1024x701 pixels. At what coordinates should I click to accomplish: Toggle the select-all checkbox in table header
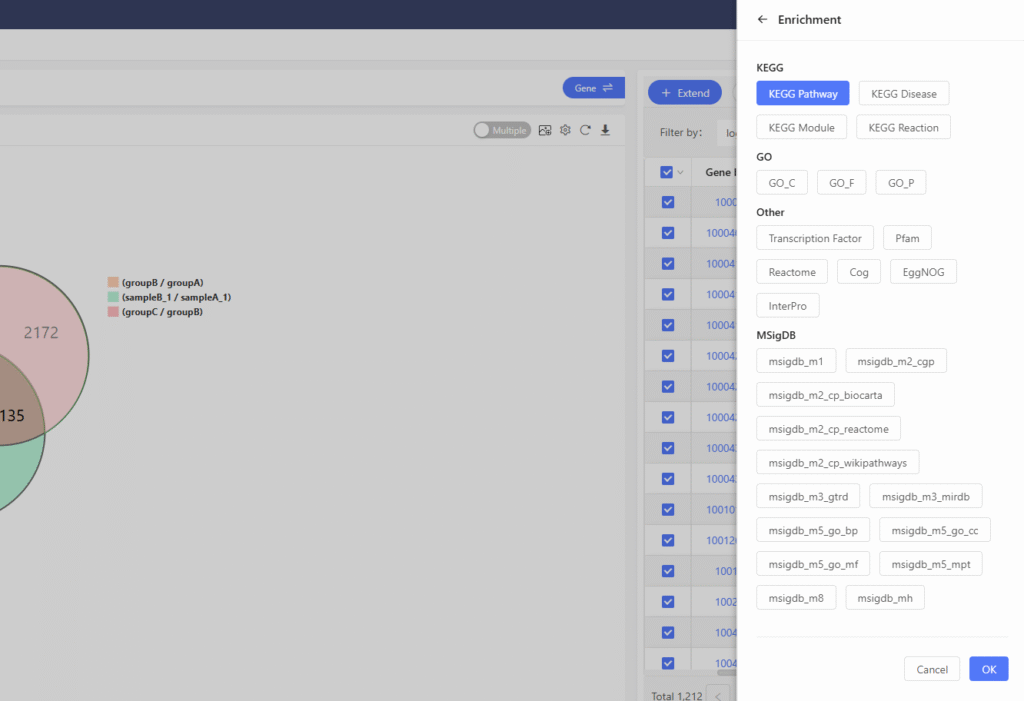pyautogui.click(x=667, y=172)
